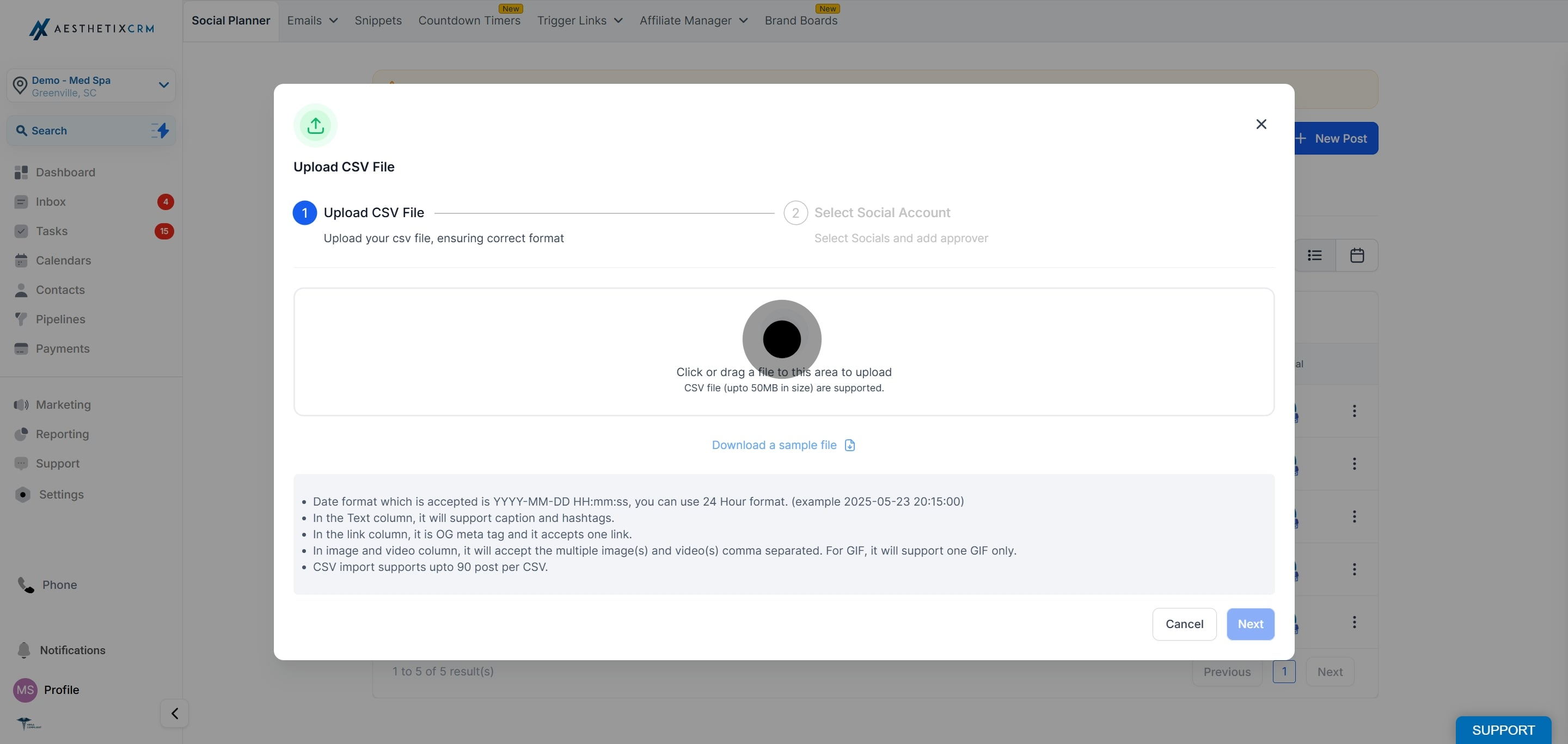Click the Tasks badge showing 15

tap(164, 231)
